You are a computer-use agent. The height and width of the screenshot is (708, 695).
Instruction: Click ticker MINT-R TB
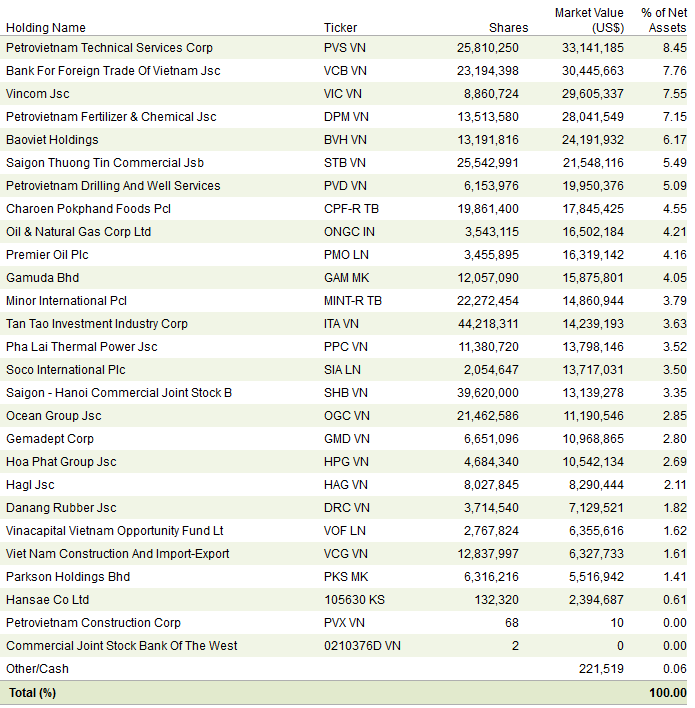[x=353, y=301]
